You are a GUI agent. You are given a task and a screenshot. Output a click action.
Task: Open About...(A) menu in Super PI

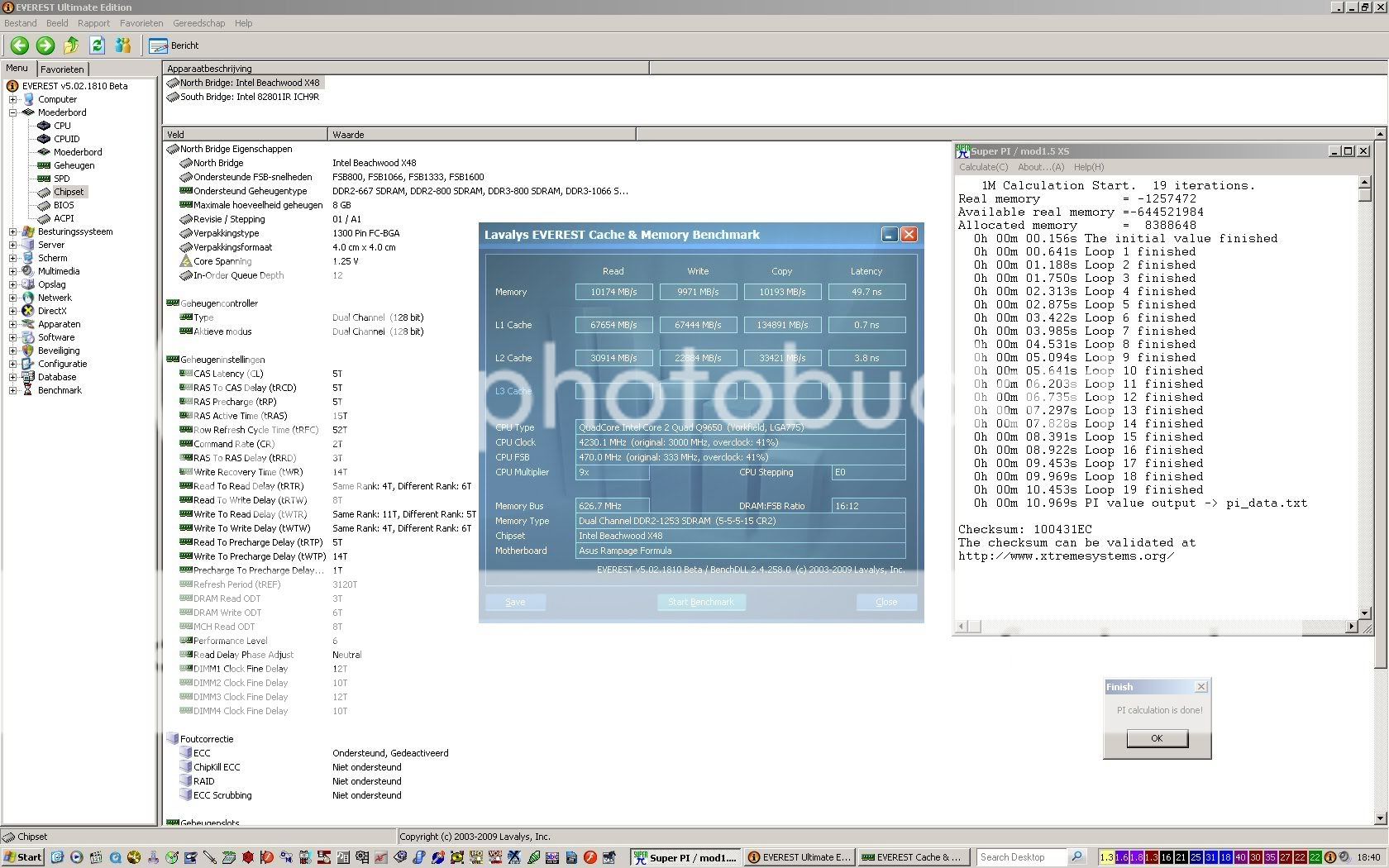pyautogui.click(x=1041, y=167)
